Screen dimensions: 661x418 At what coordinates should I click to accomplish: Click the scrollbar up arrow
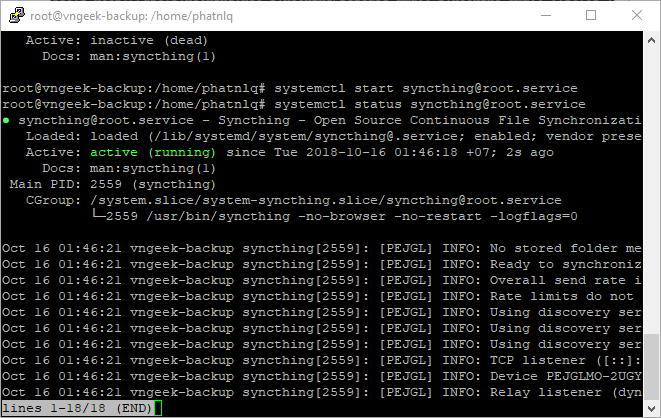[651, 40]
